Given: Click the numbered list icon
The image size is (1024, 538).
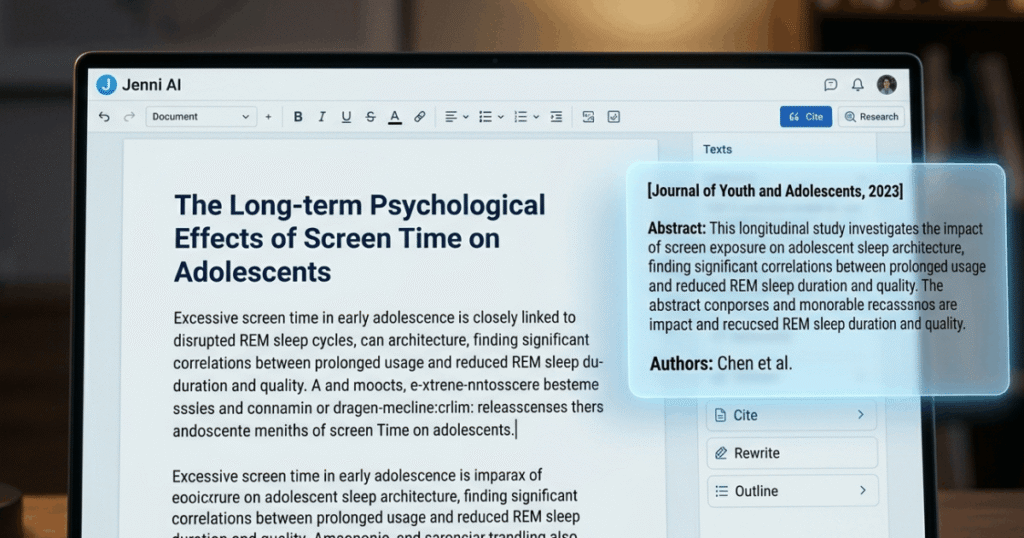Looking at the screenshot, I should point(520,117).
